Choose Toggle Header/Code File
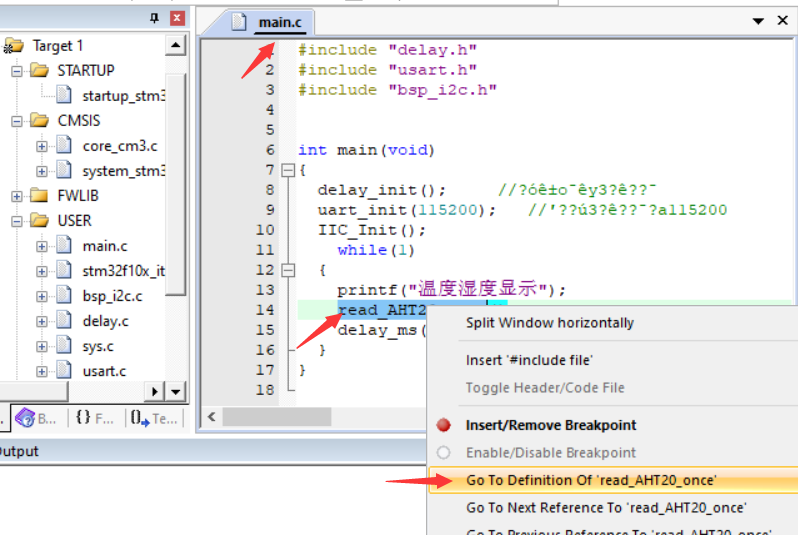Screen dimensions: 798x535 [545, 388]
